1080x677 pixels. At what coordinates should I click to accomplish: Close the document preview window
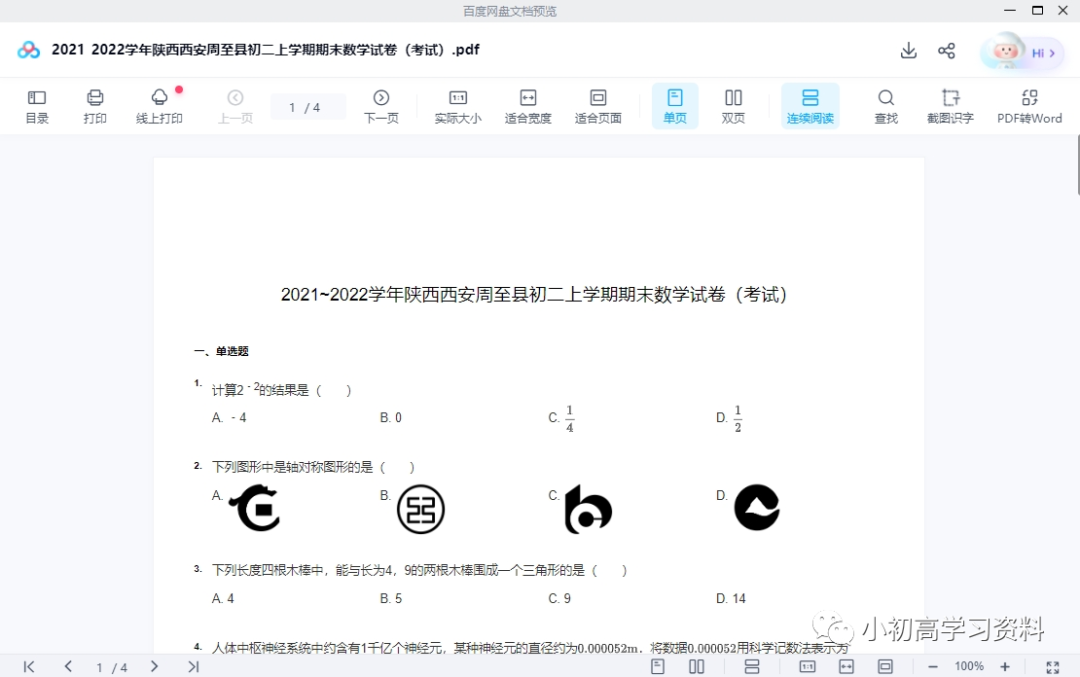[x=1063, y=10]
